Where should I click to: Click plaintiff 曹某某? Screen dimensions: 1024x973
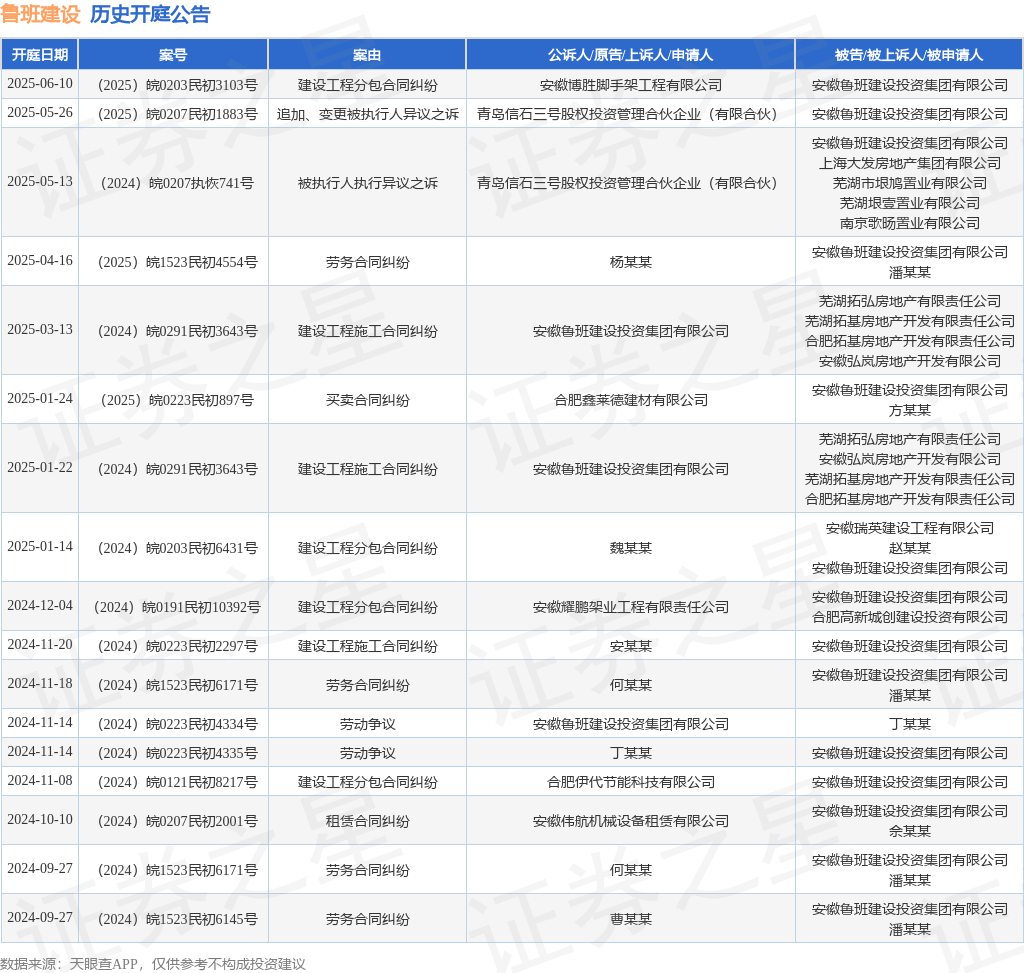(x=631, y=919)
